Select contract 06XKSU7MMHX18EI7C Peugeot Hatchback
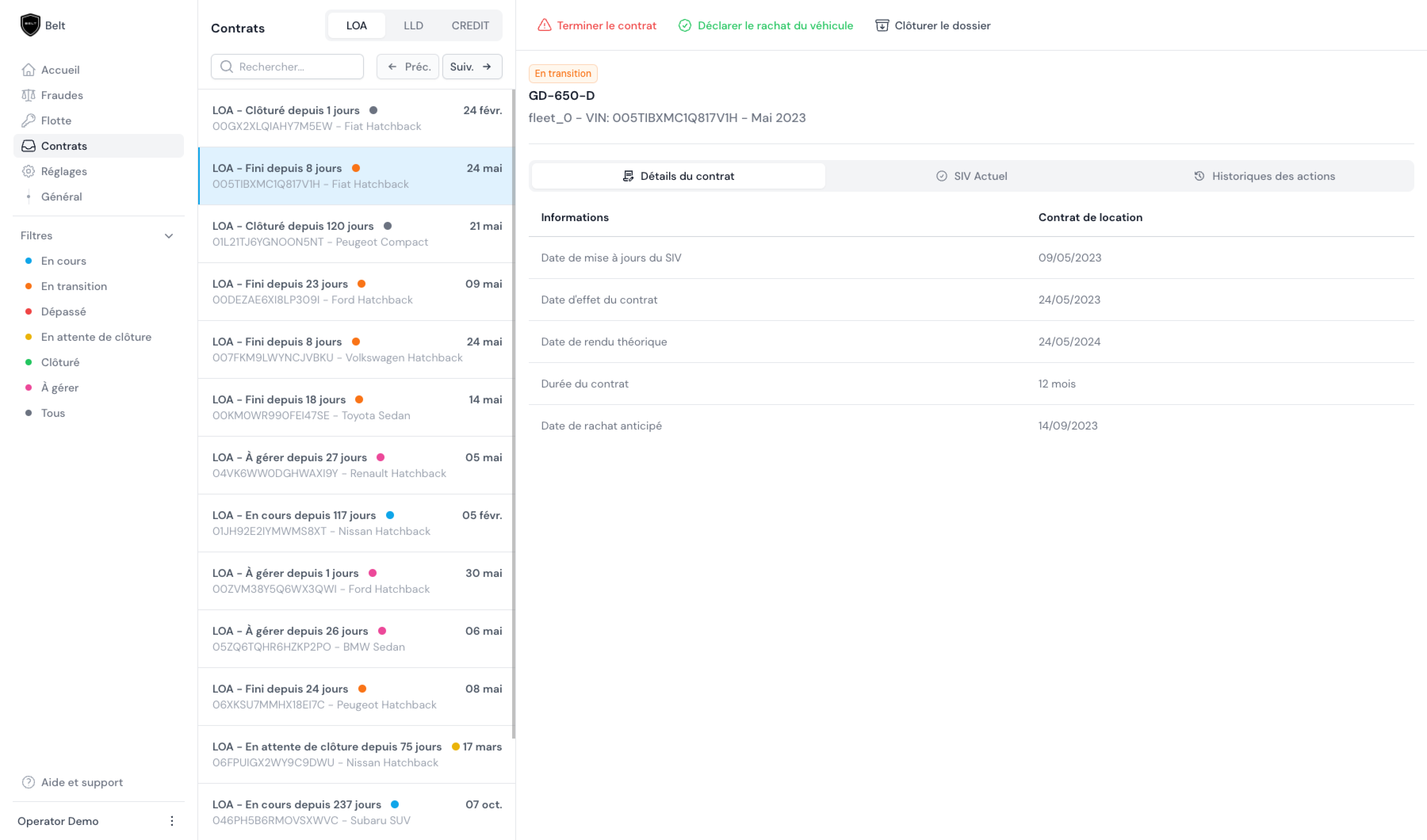The image size is (1427, 840). click(x=357, y=697)
